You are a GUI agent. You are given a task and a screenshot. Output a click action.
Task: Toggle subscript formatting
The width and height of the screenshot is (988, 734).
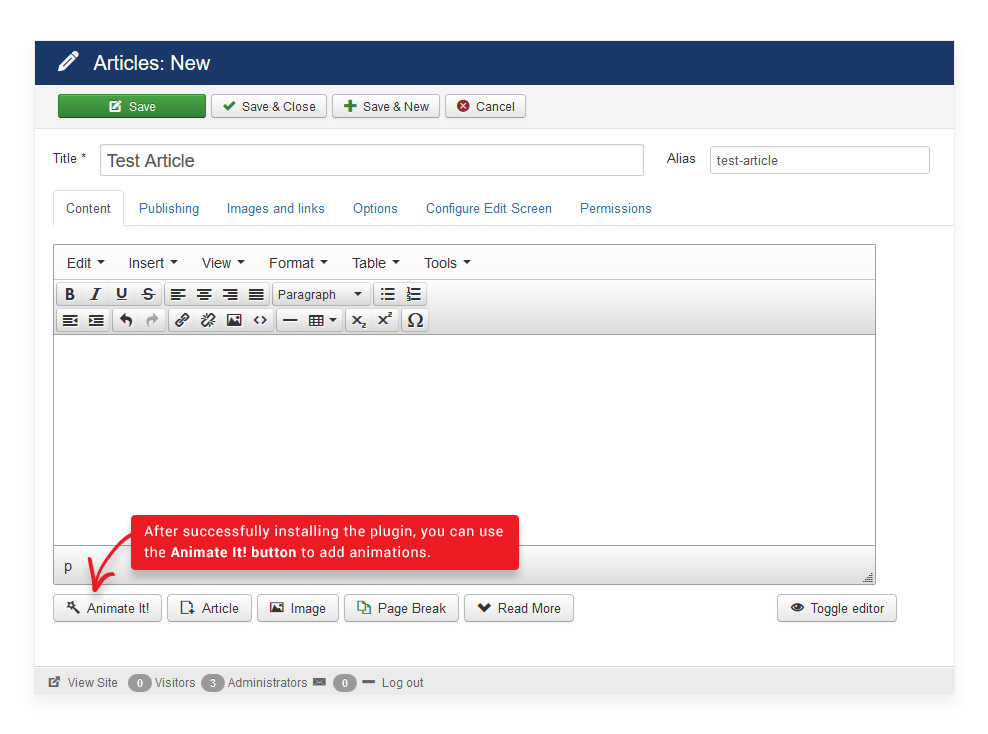(x=358, y=321)
